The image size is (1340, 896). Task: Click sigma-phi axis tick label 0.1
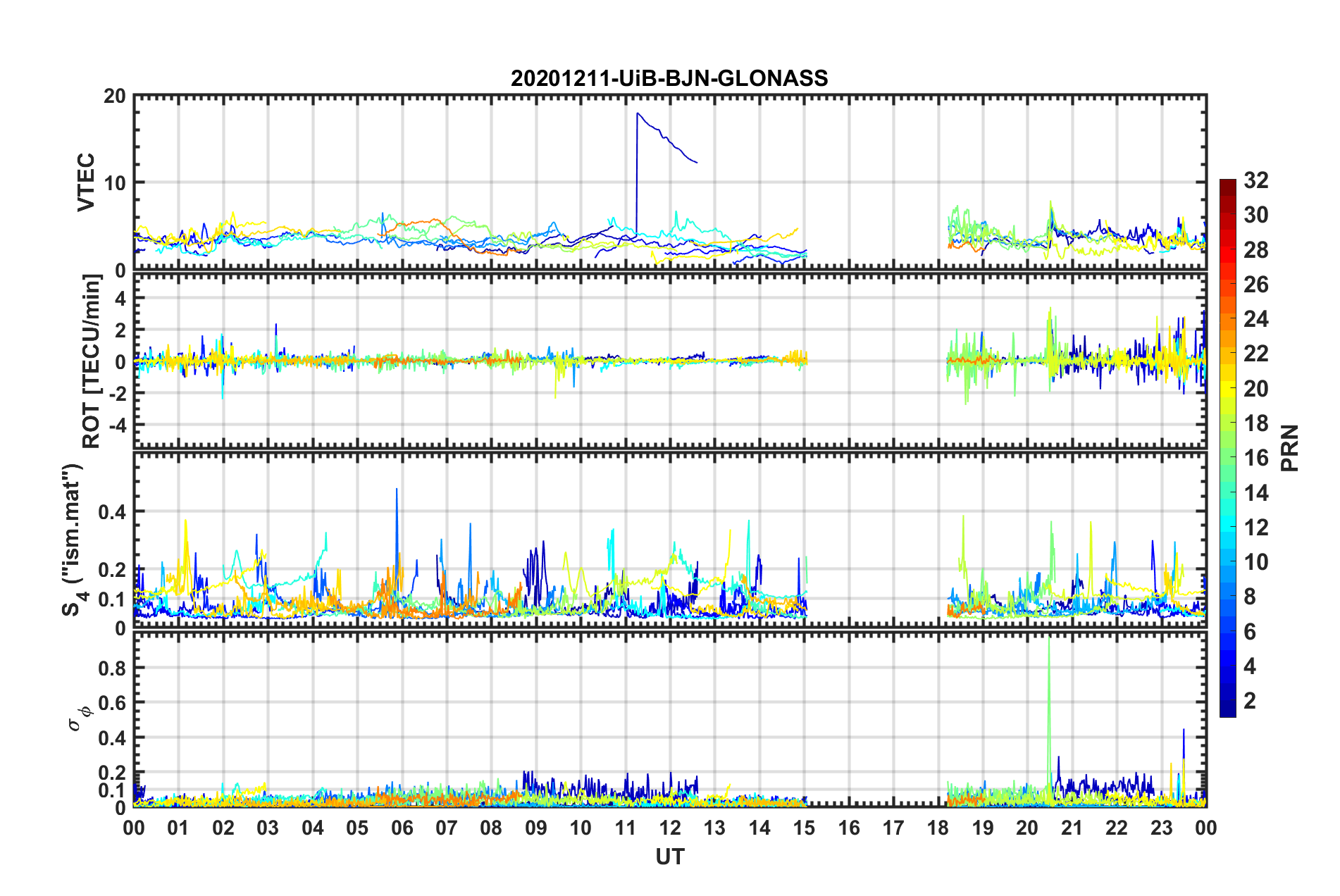coord(113,791)
